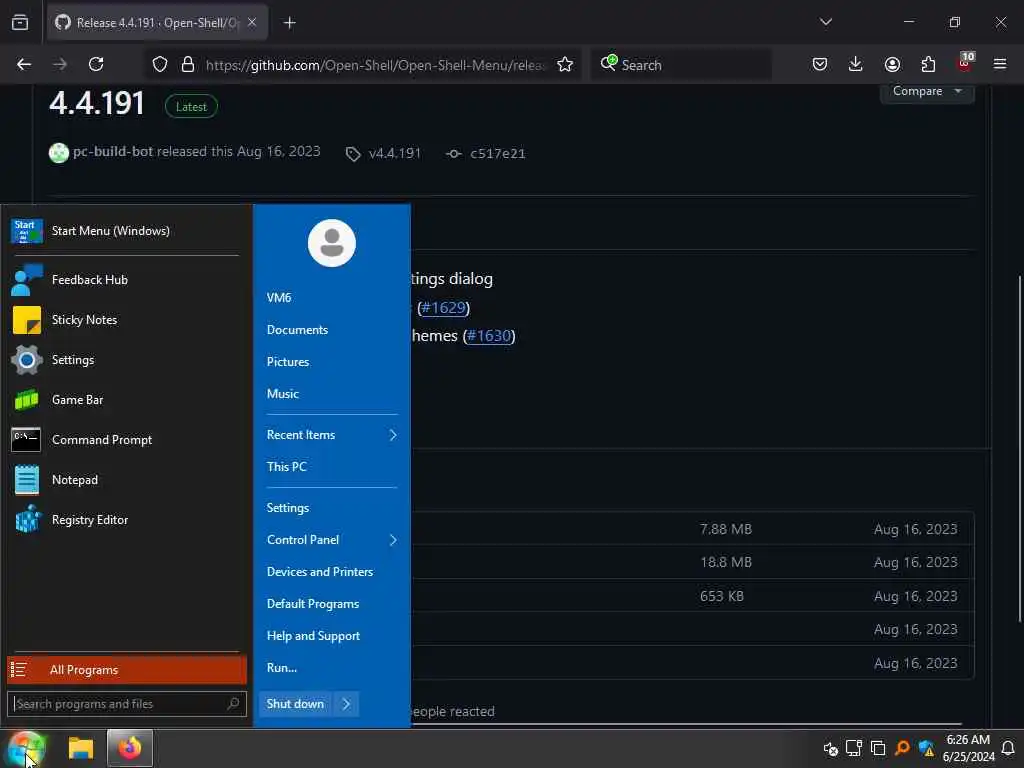Click the extension icon with 10 badge
1024x768 pixels.
pyautogui.click(x=965, y=62)
